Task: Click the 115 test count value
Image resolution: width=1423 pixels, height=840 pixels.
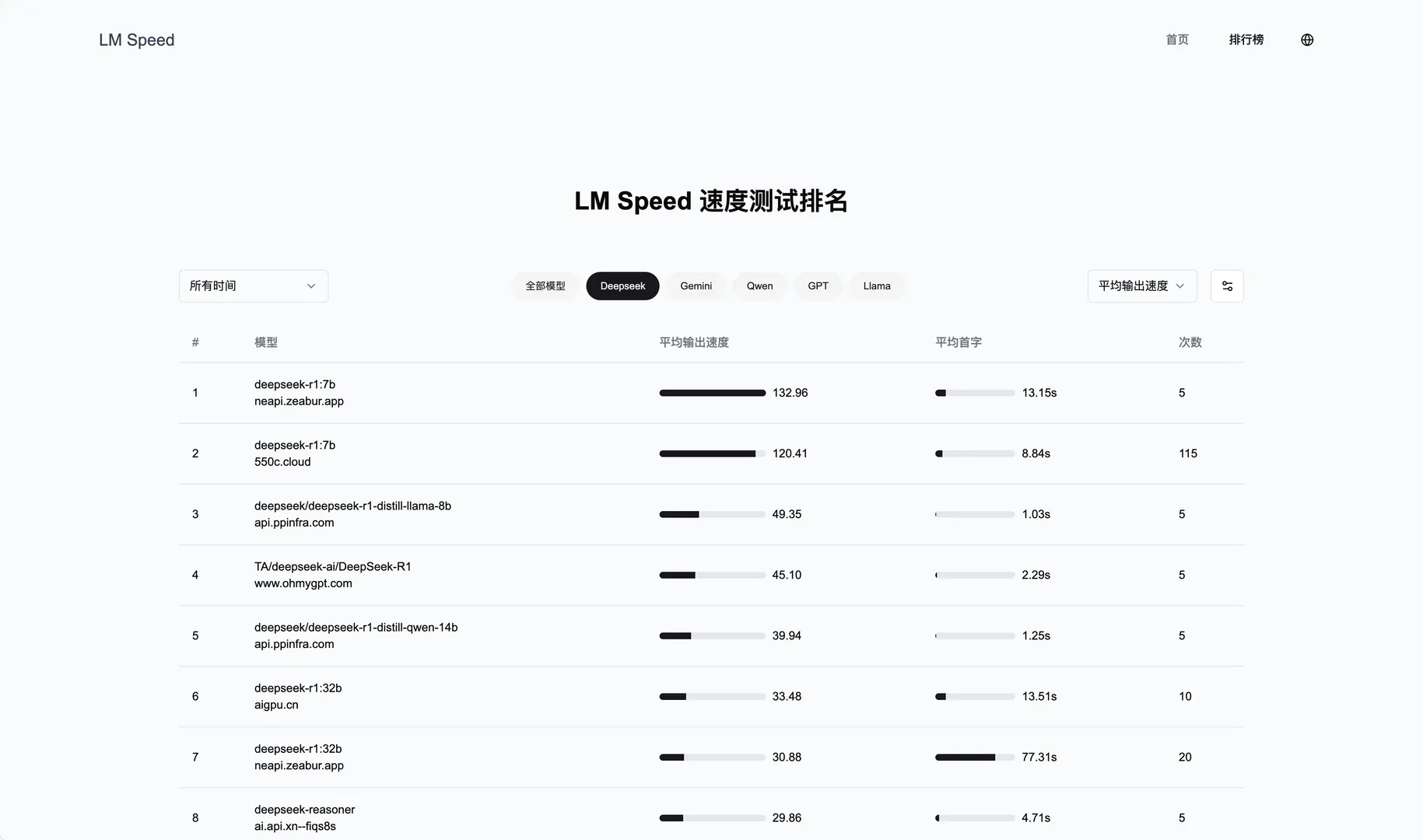Action: click(x=1188, y=453)
